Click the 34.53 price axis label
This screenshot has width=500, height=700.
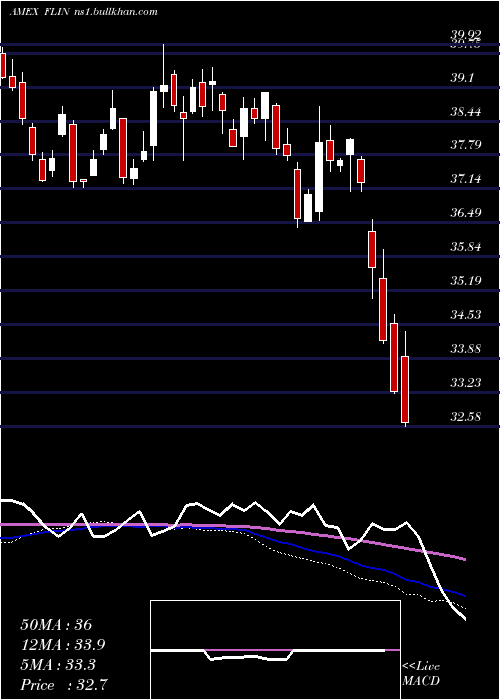(x=466, y=315)
